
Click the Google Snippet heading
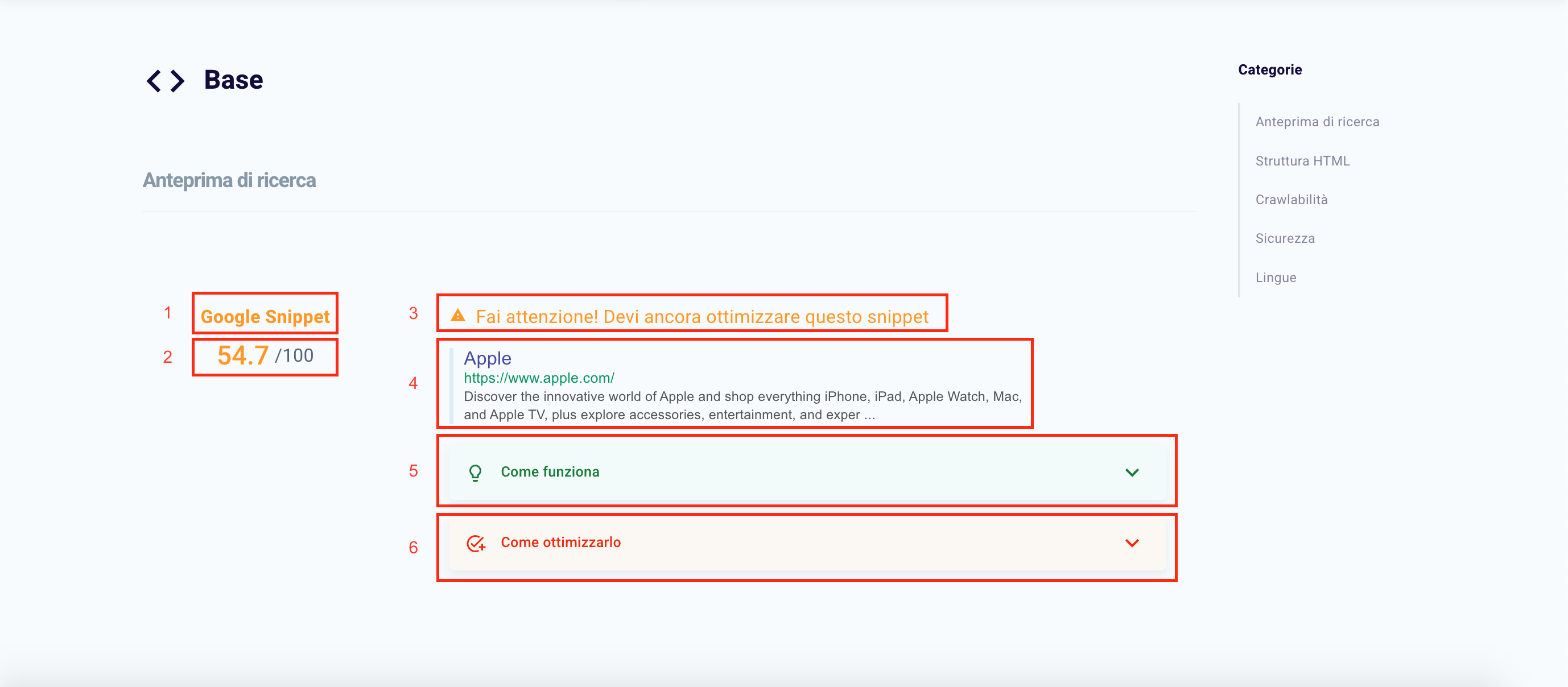[265, 316]
